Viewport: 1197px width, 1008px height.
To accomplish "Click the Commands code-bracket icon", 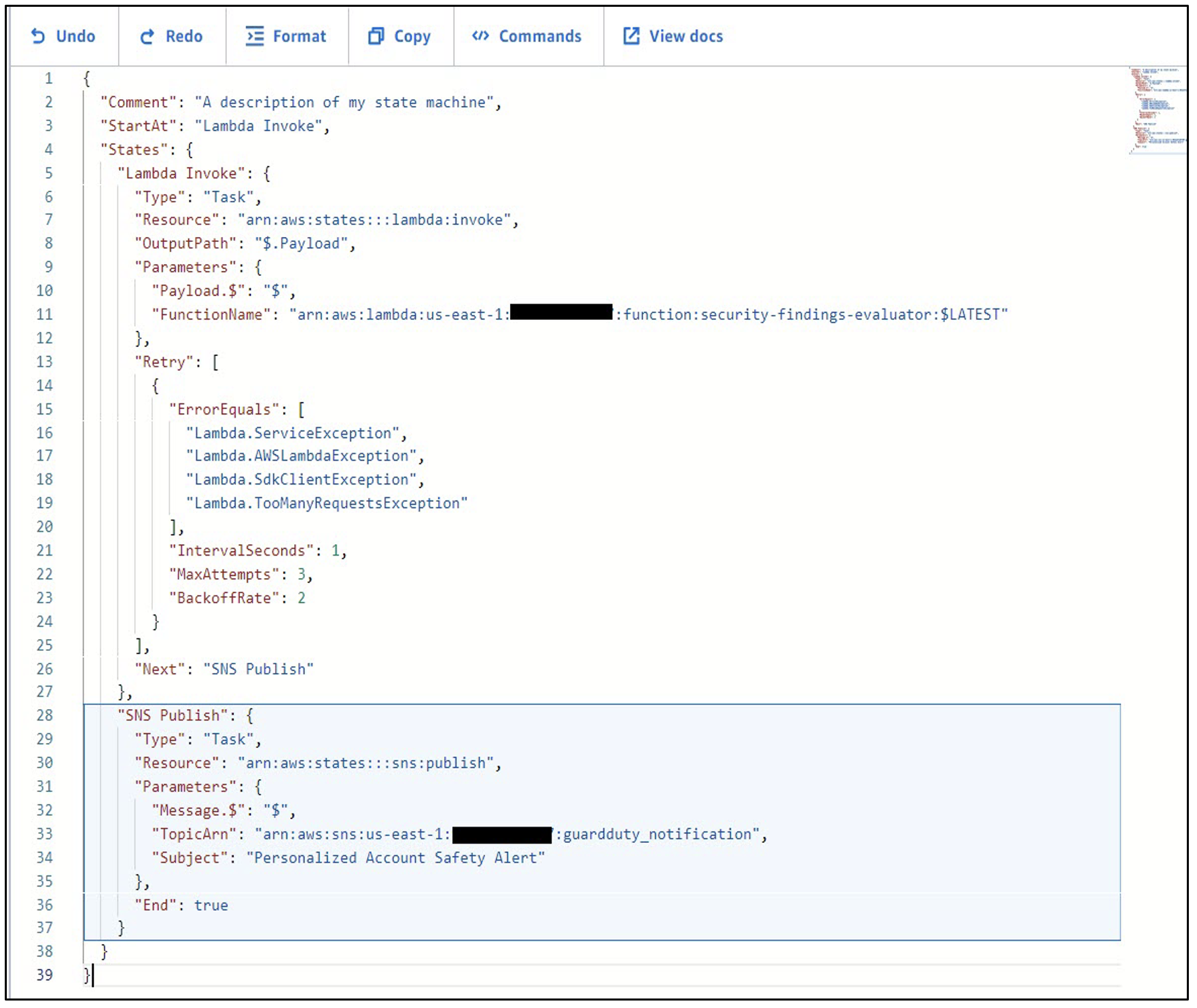I will (x=480, y=36).
